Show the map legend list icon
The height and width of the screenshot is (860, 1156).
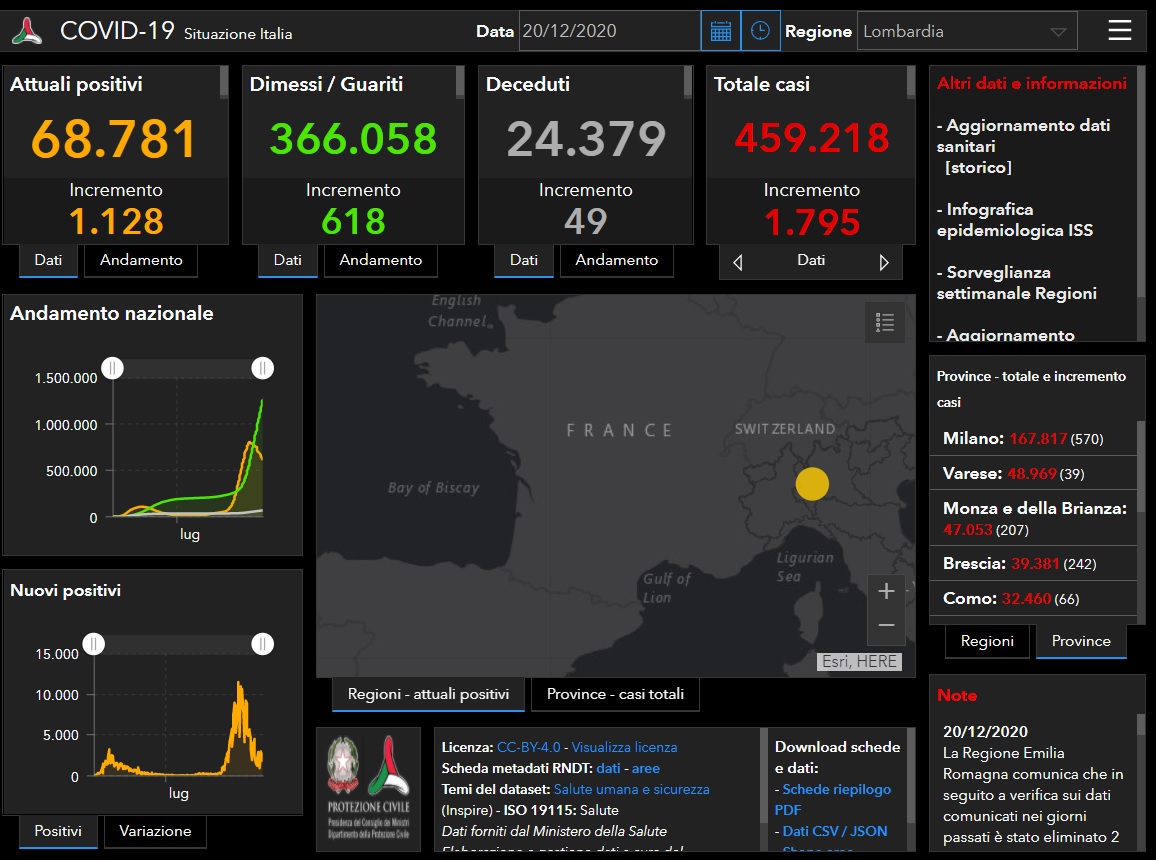click(x=884, y=322)
